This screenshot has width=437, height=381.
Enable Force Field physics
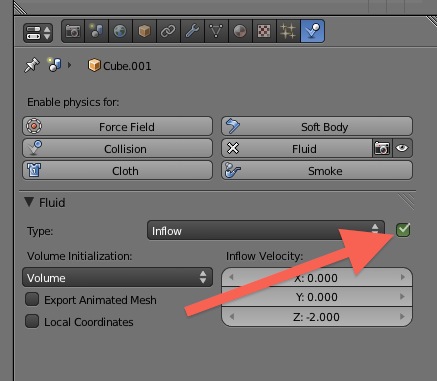click(x=117, y=126)
